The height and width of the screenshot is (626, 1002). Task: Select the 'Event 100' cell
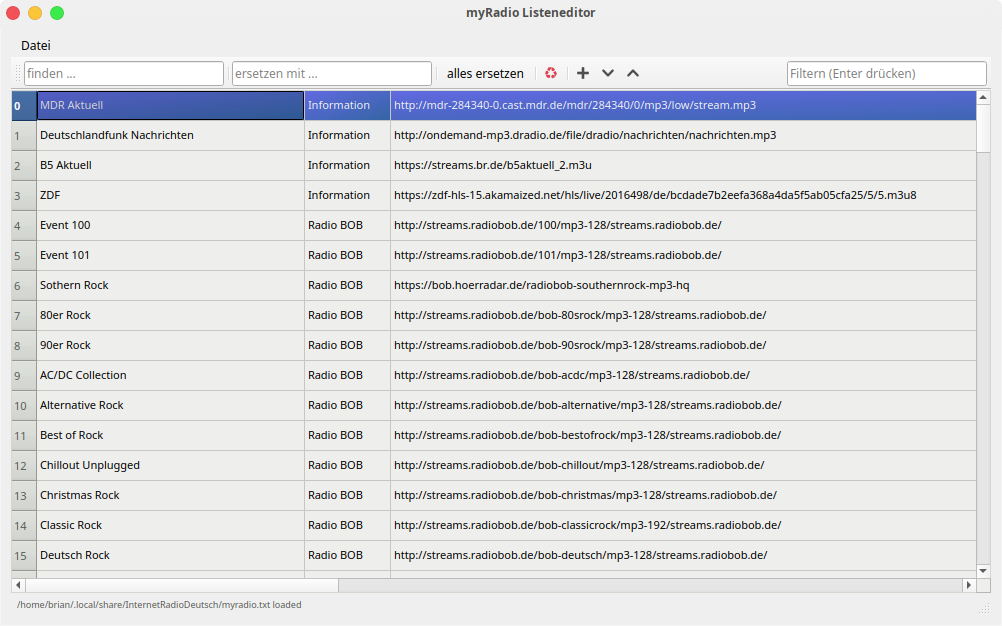tap(171, 225)
